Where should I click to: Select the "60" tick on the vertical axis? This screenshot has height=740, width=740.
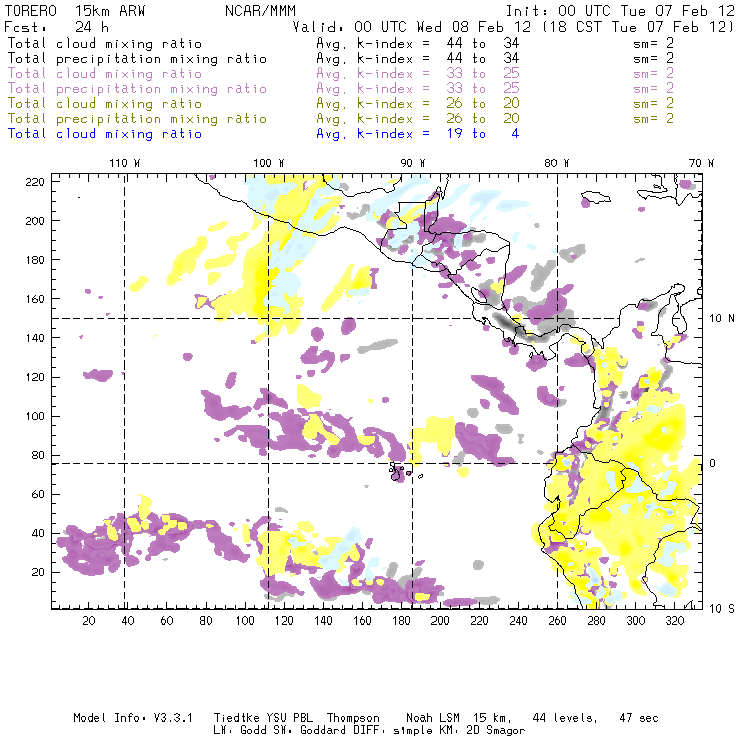coord(38,494)
